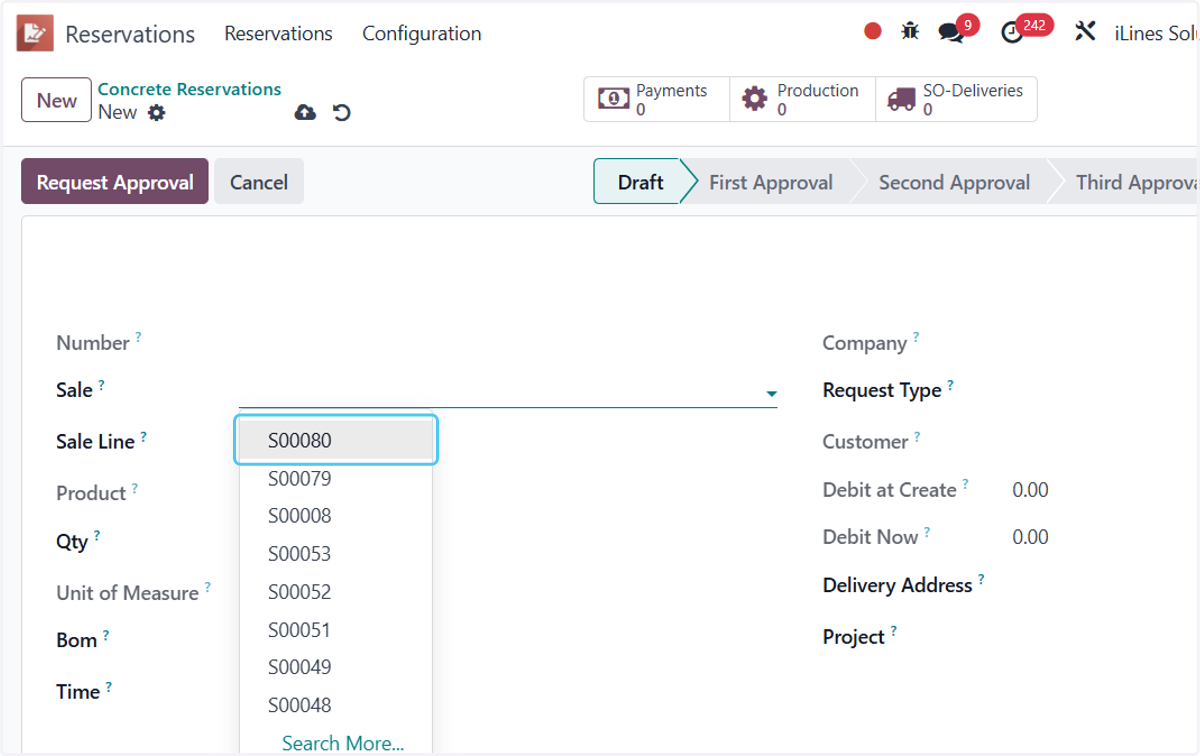Open the activities clock icon

[1012, 32]
